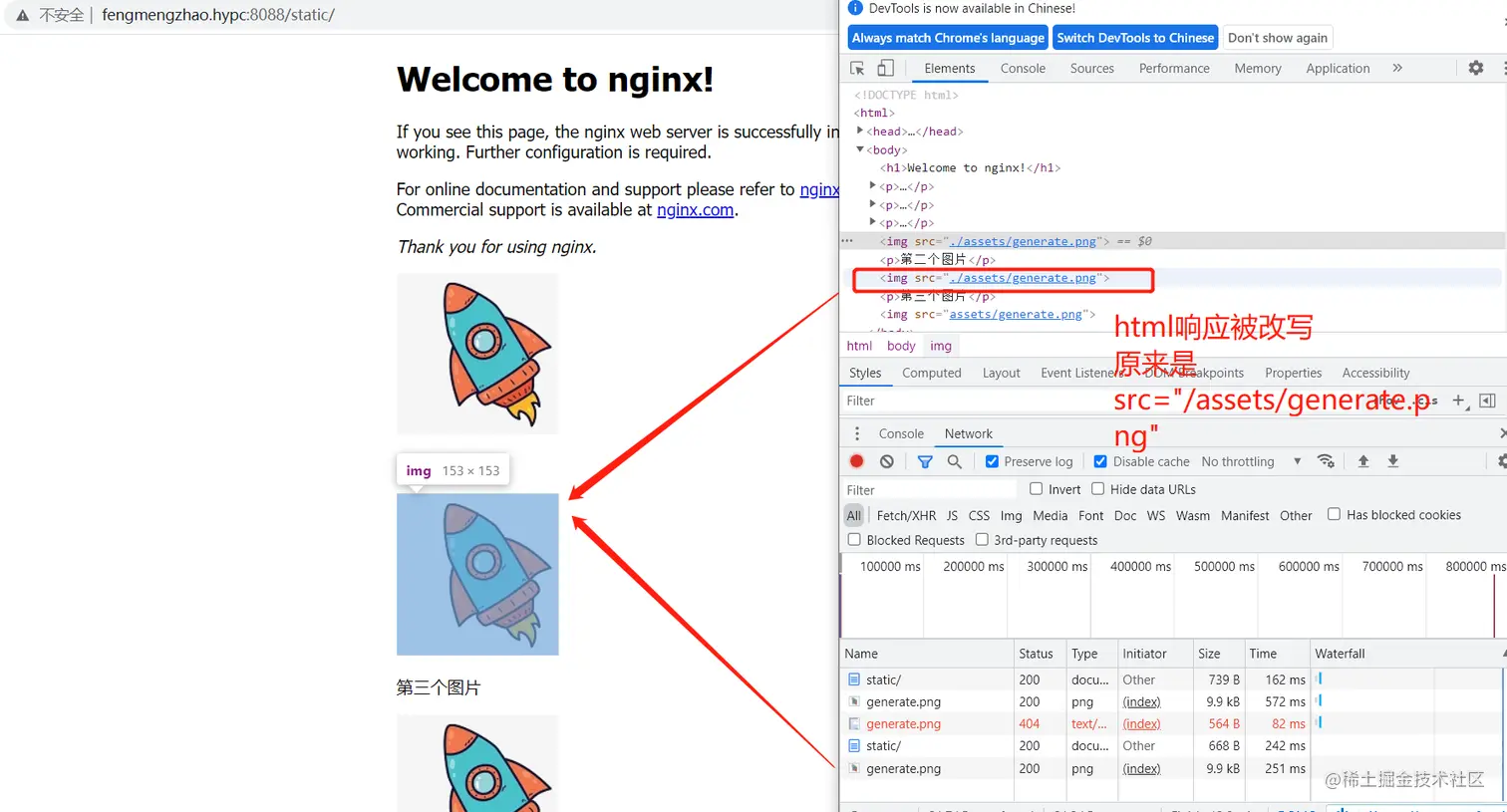Open the network search magnifier icon
1507x812 pixels.
954,461
